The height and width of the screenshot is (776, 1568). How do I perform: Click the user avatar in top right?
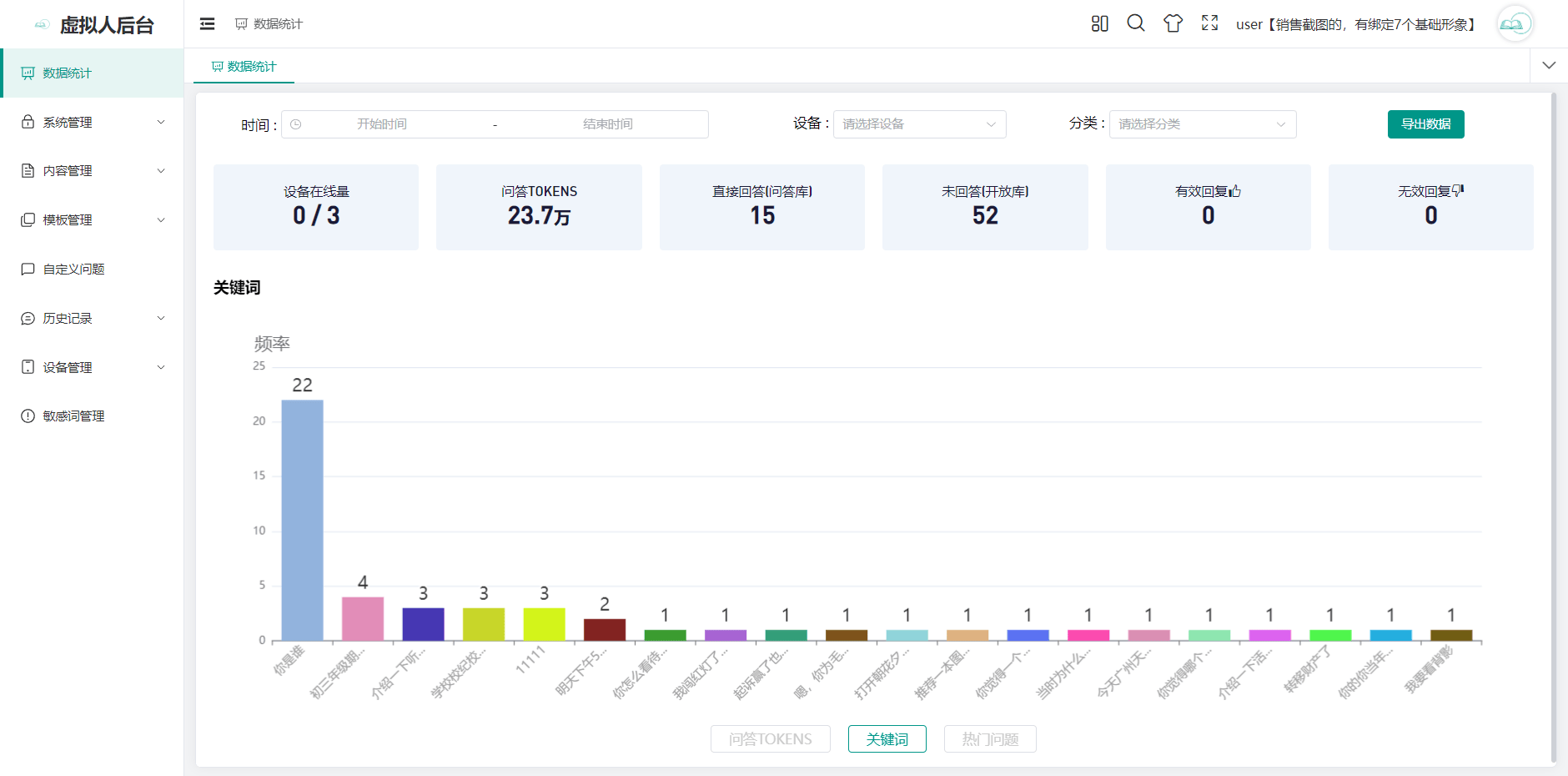pyautogui.click(x=1514, y=24)
